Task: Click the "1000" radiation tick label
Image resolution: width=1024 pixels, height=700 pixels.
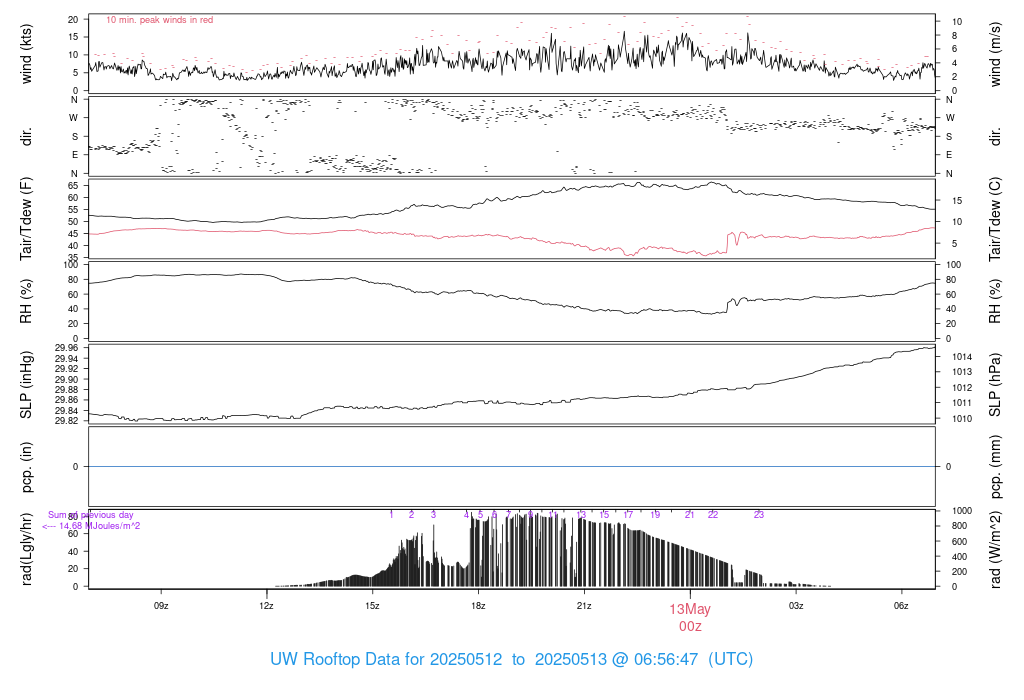Action: [x=962, y=511]
